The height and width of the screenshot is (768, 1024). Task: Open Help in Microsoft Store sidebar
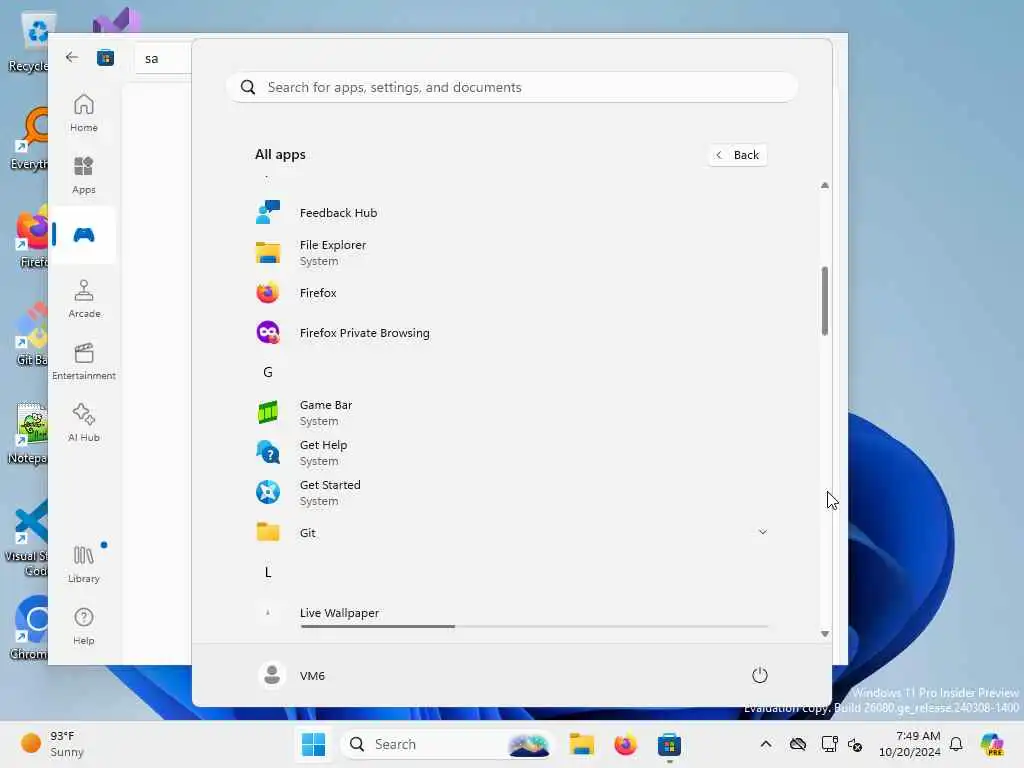click(84, 626)
